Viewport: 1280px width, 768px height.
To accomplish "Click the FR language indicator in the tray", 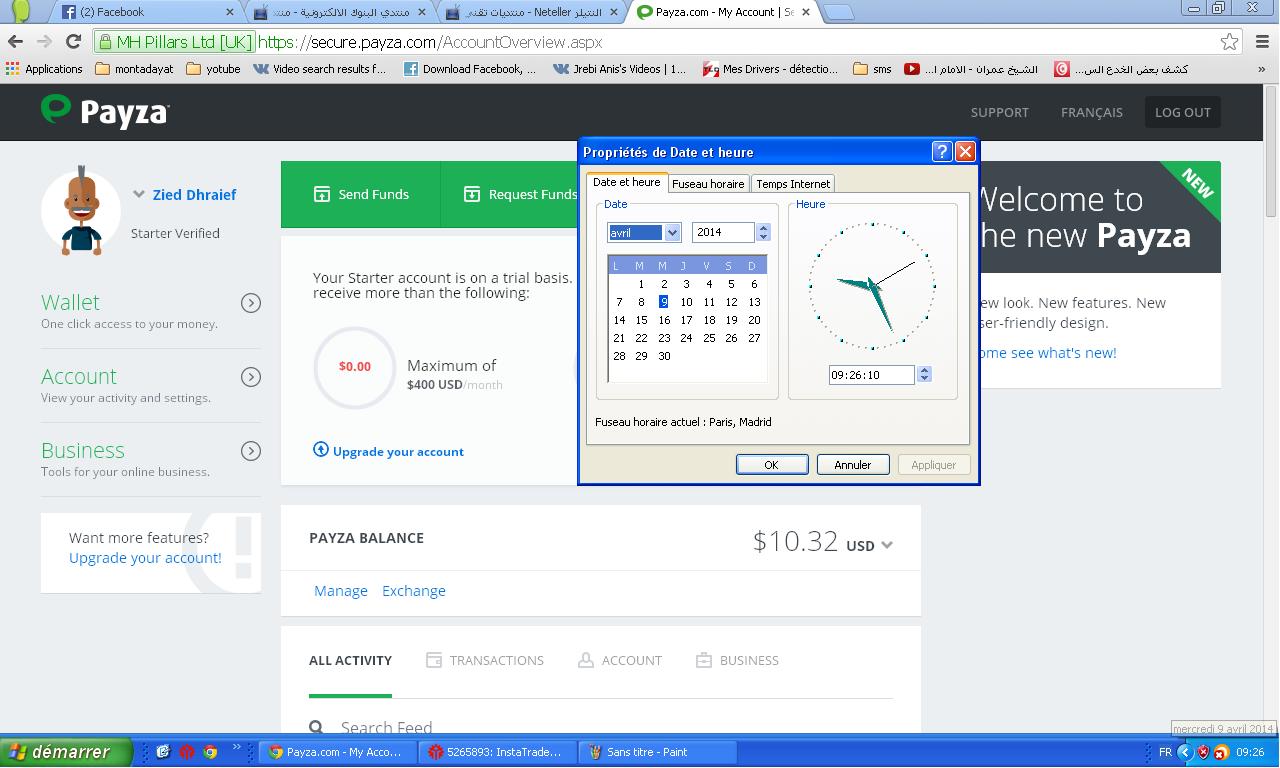I will click(x=1165, y=752).
